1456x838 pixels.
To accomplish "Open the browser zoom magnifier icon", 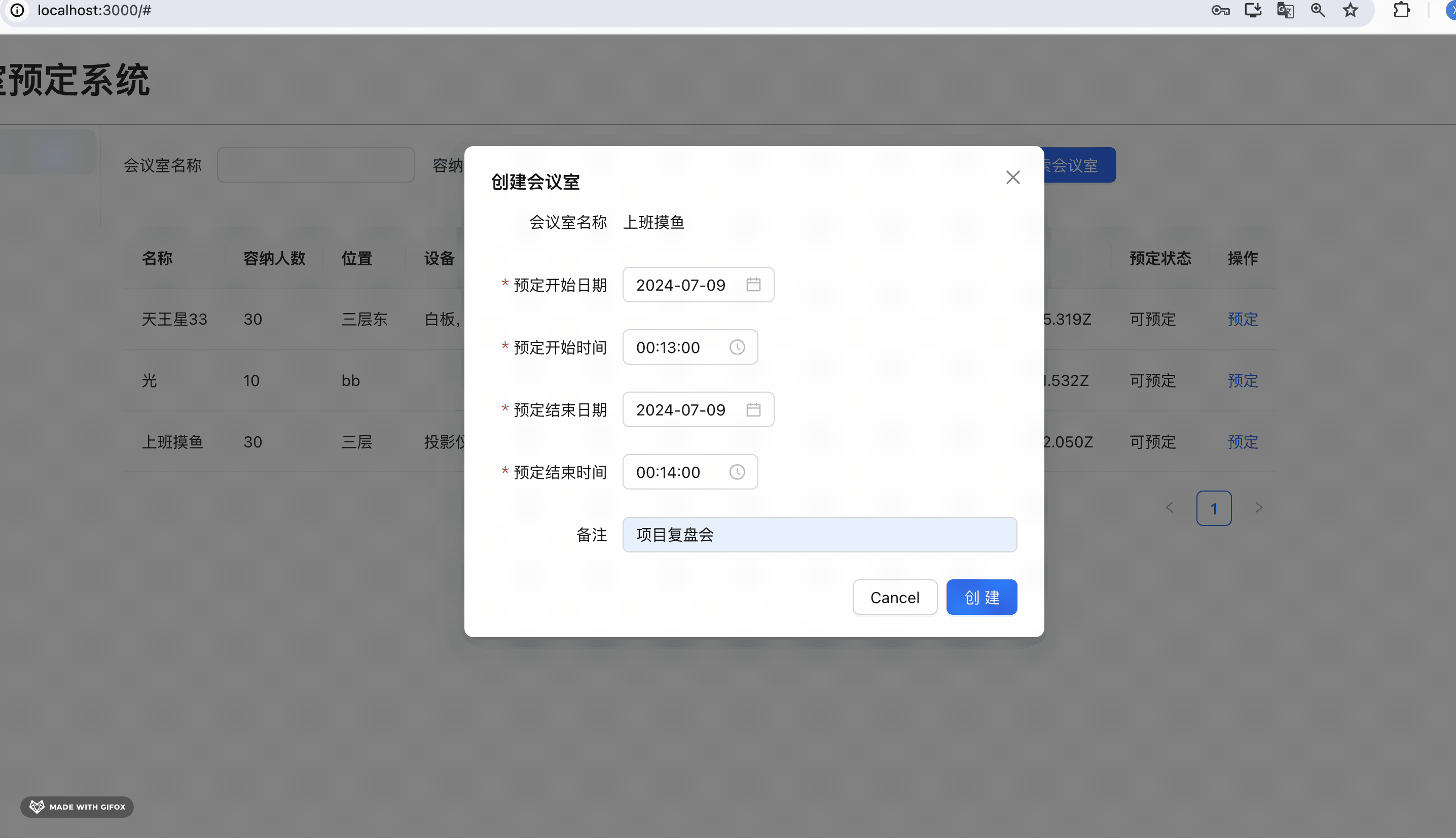I will [1318, 10].
